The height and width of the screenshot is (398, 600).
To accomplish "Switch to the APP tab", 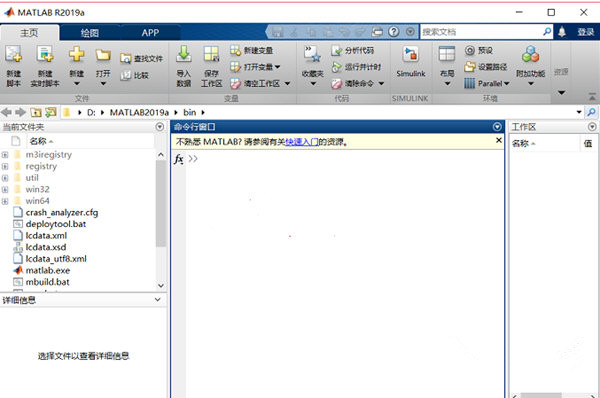I will pyautogui.click(x=150, y=33).
